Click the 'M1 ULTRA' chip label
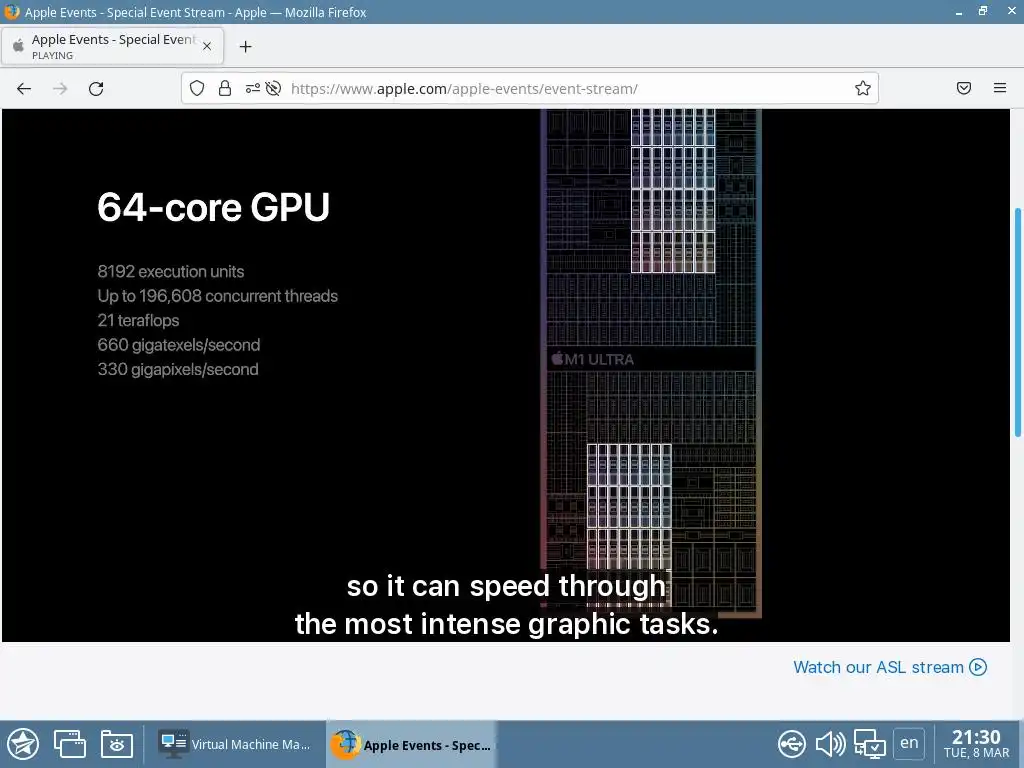This screenshot has width=1024, height=768. click(x=592, y=359)
